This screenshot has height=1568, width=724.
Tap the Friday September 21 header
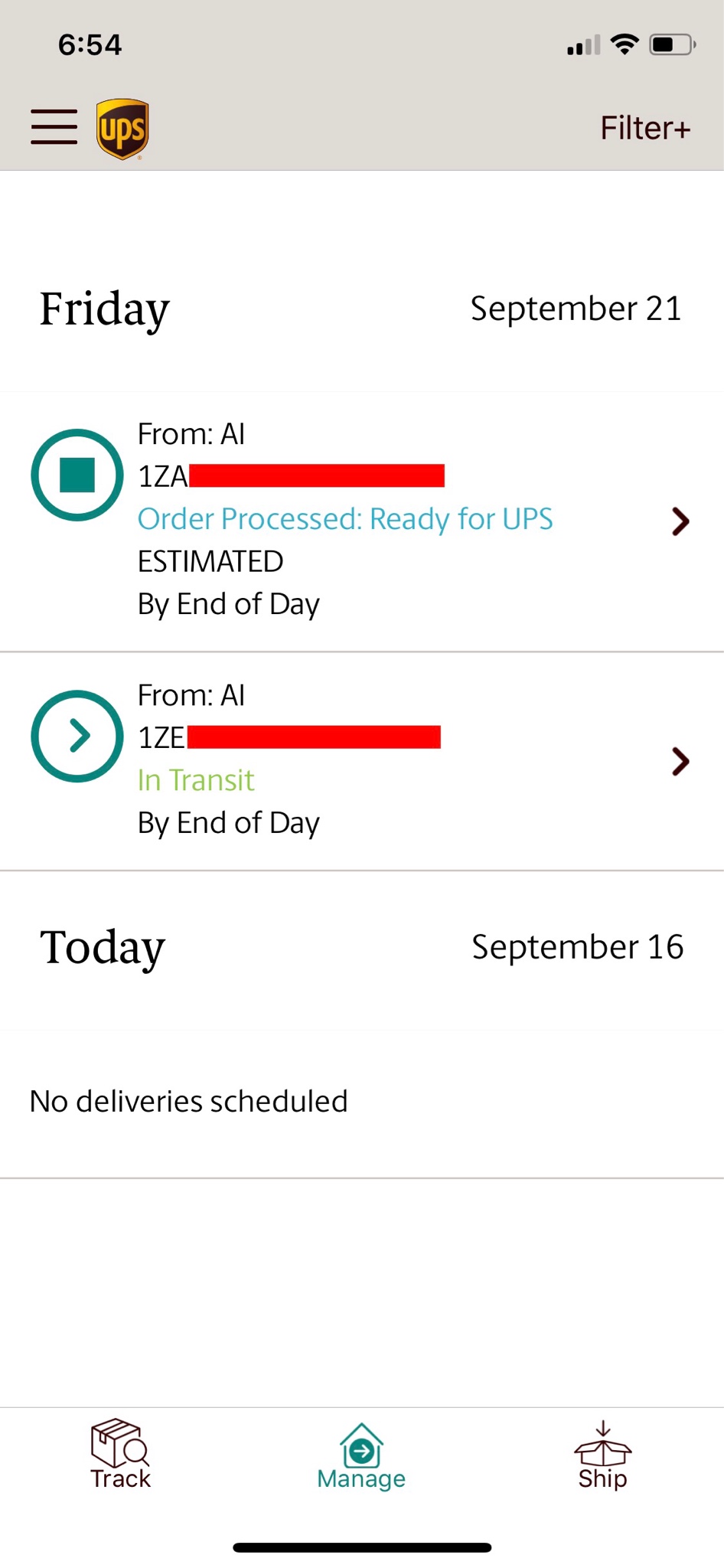[362, 309]
